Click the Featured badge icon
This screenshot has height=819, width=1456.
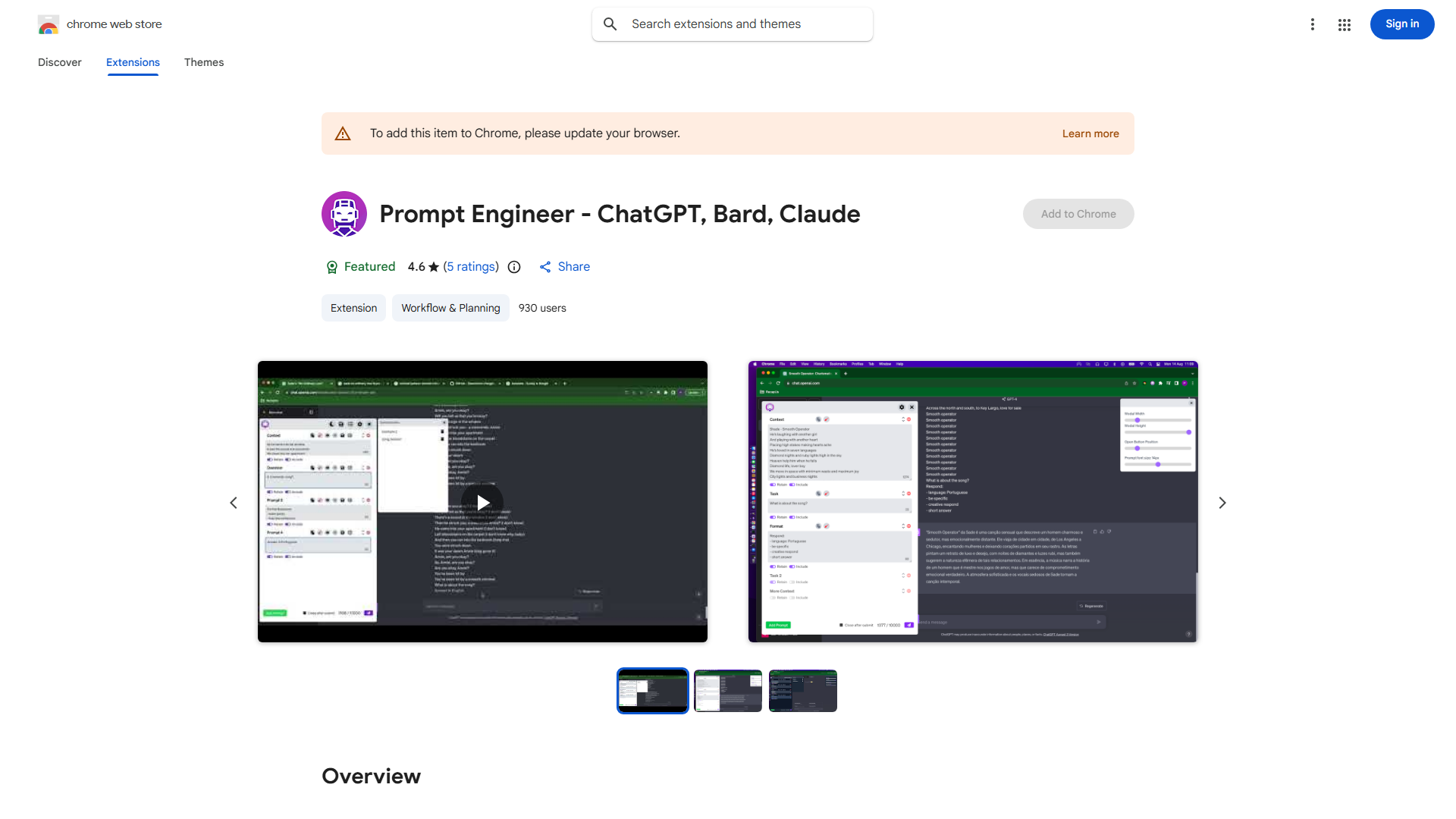click(x=332, y=267)
